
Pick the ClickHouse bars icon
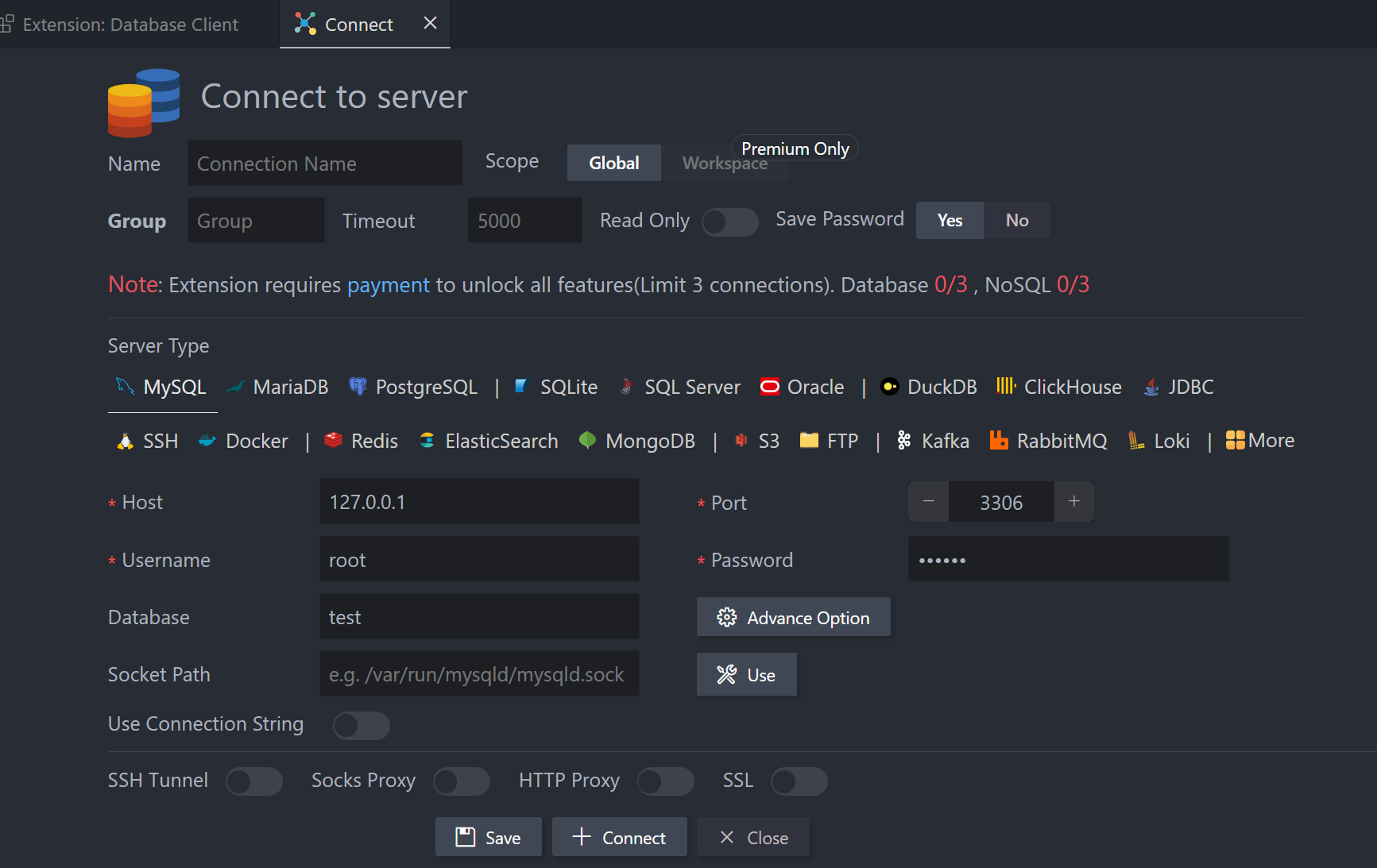1006,387
